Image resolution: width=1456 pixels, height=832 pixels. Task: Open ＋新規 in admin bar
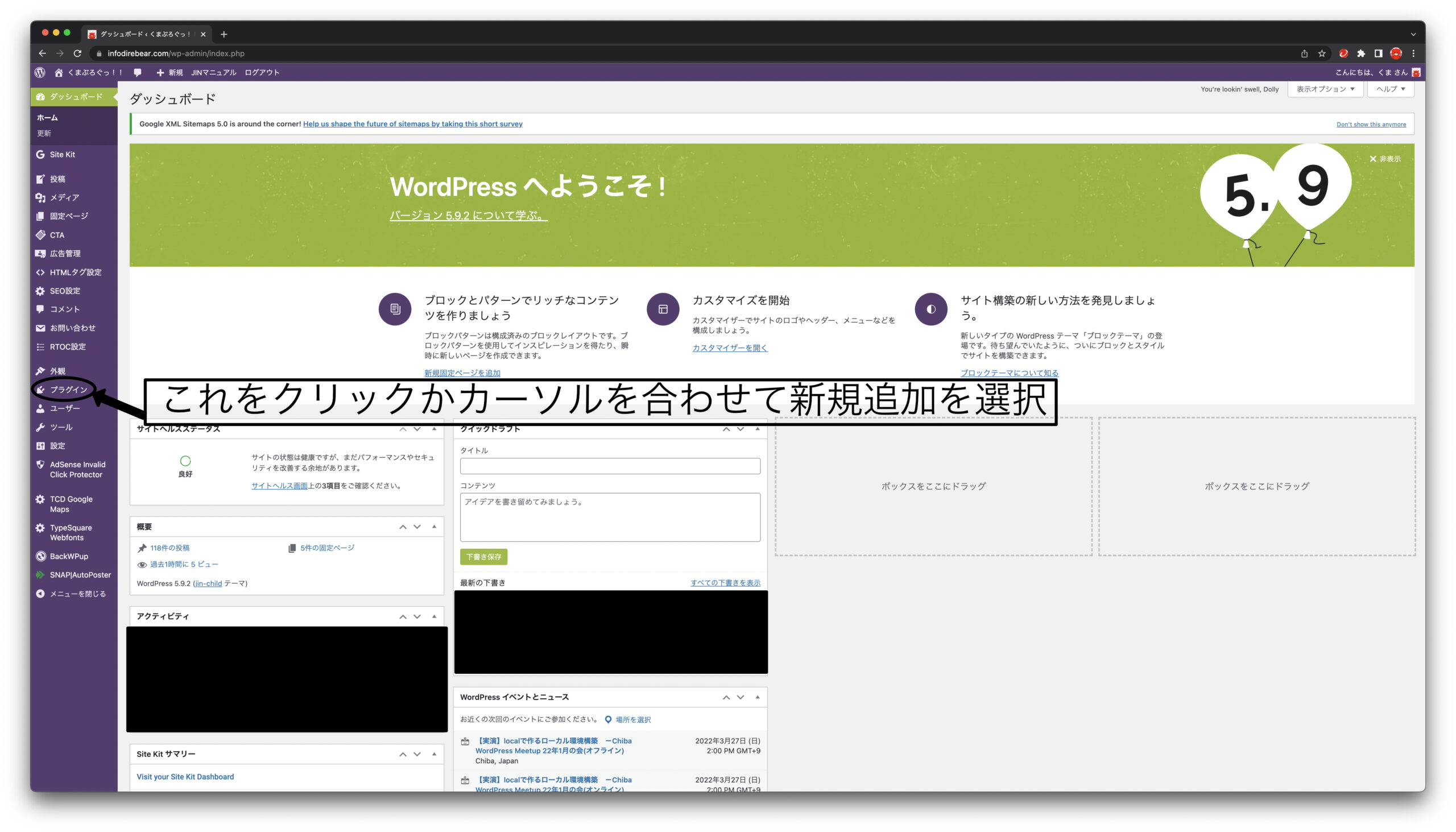(169, 73)
